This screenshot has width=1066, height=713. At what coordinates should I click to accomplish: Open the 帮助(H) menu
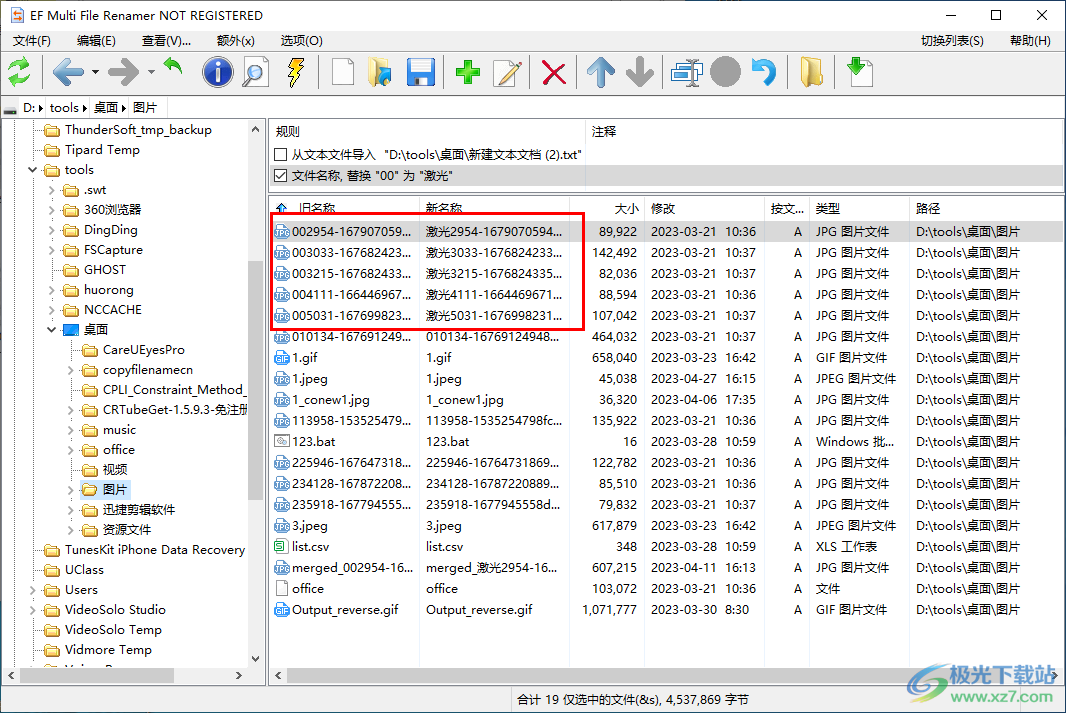click(1030, 41)
